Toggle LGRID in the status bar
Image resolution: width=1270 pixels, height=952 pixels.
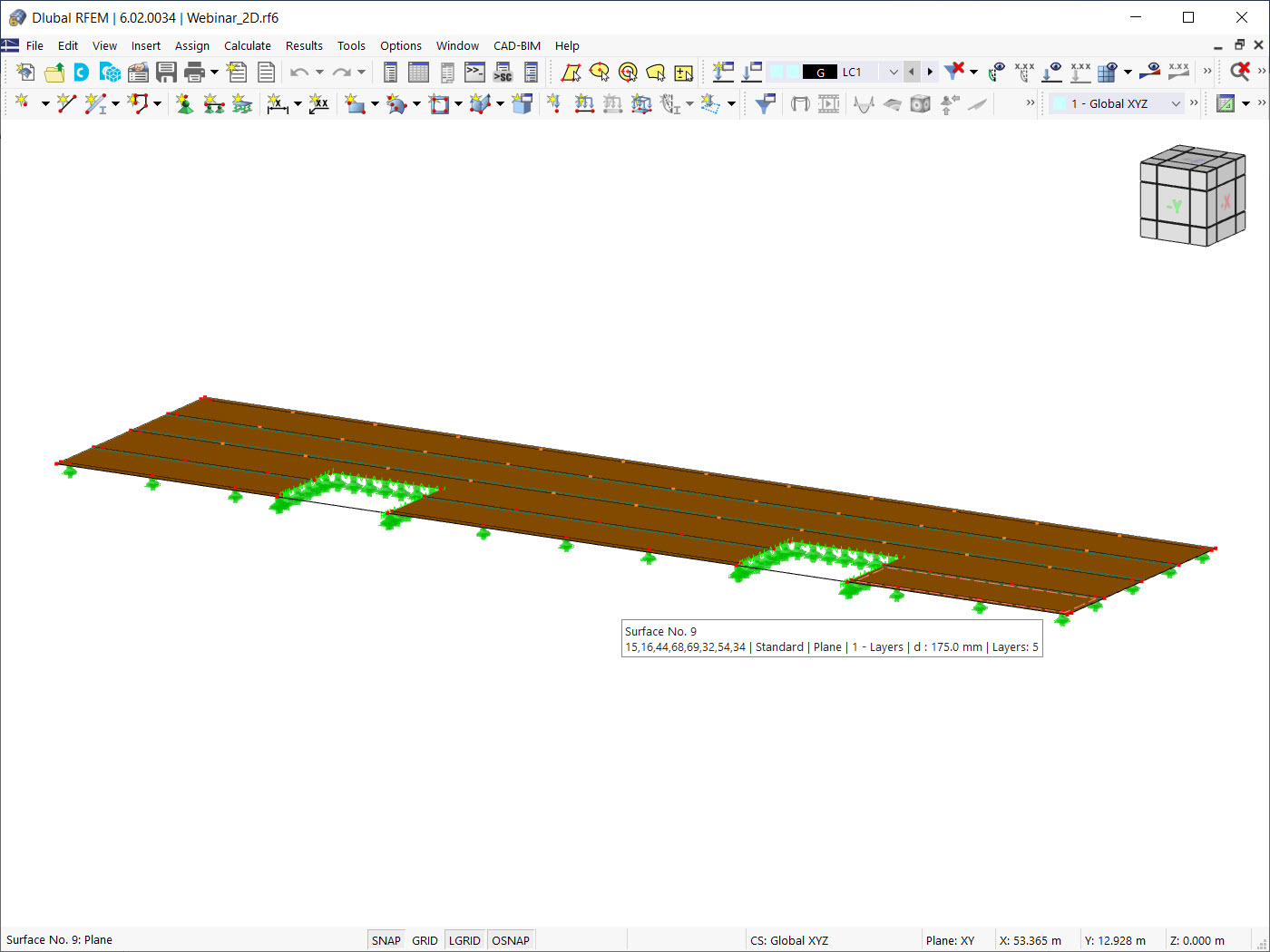coord(464,940)
